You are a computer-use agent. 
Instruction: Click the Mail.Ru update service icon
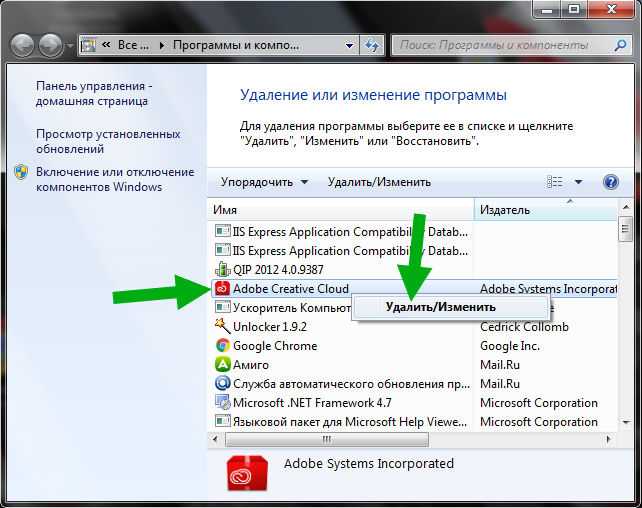222,384
